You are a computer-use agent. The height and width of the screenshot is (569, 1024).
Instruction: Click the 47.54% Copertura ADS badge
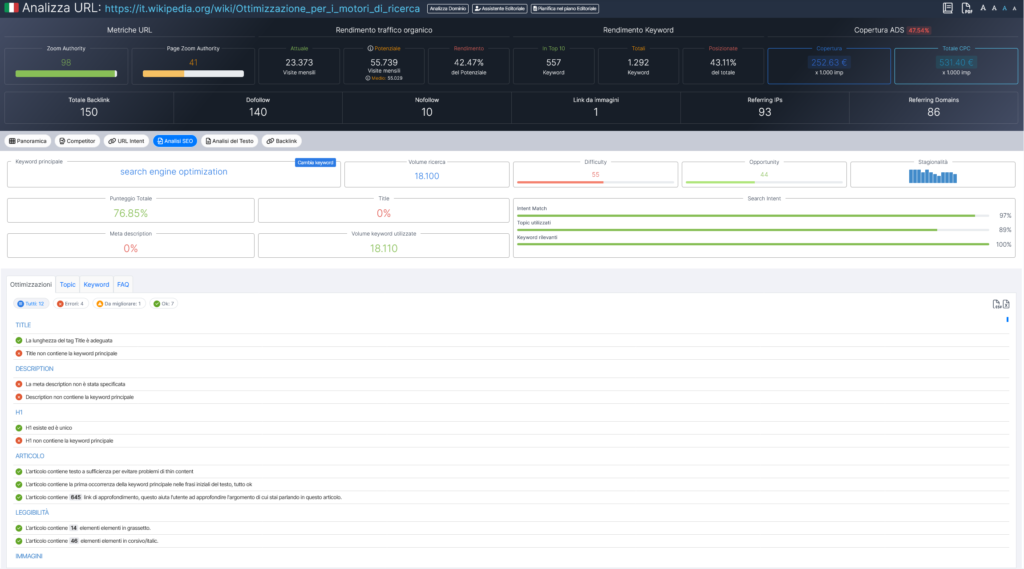pyautogui.click(x=919, y=30)
